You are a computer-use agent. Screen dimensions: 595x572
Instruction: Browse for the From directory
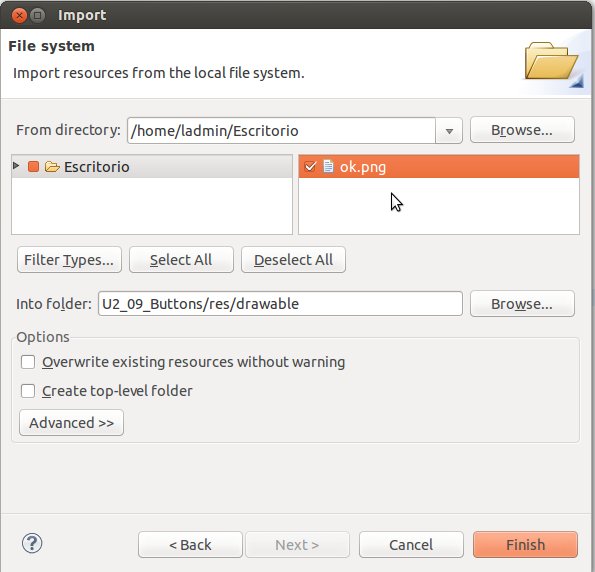(522, 130)
